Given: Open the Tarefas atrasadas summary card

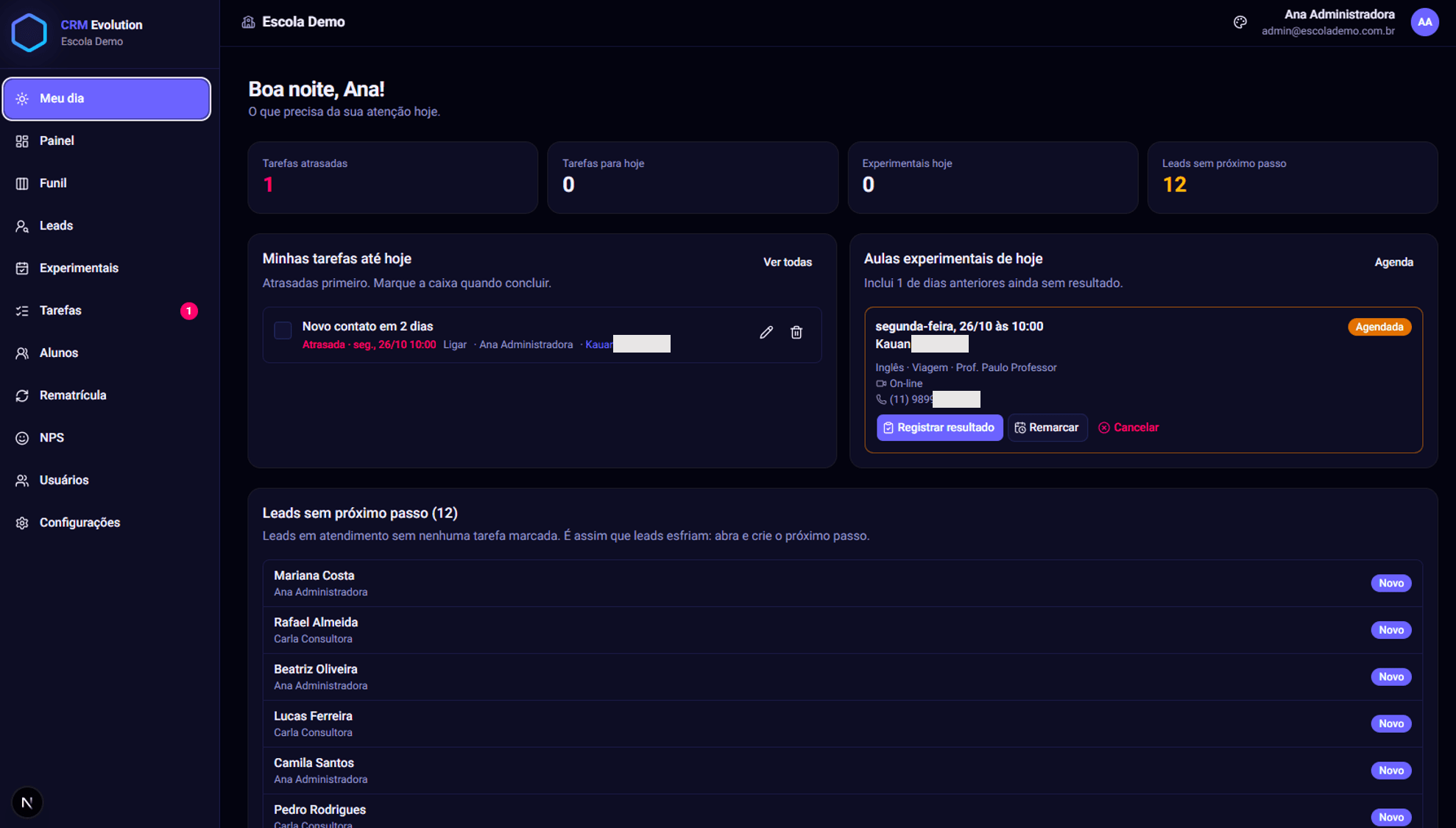Looking at the screenshot, I should click(x=393, y=177).
